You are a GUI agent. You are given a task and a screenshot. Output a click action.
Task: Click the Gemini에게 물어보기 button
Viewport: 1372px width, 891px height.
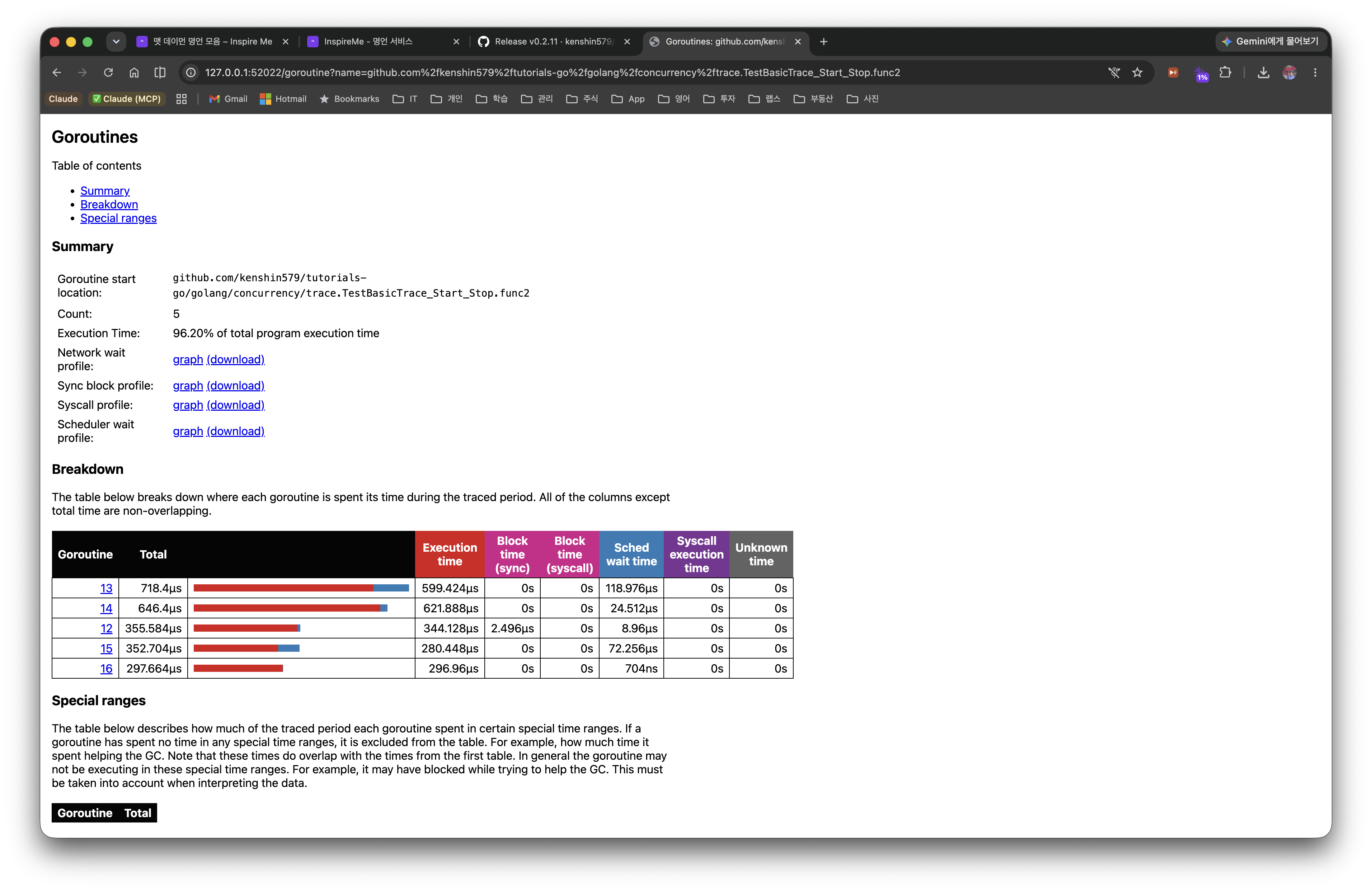[1270, 42]
